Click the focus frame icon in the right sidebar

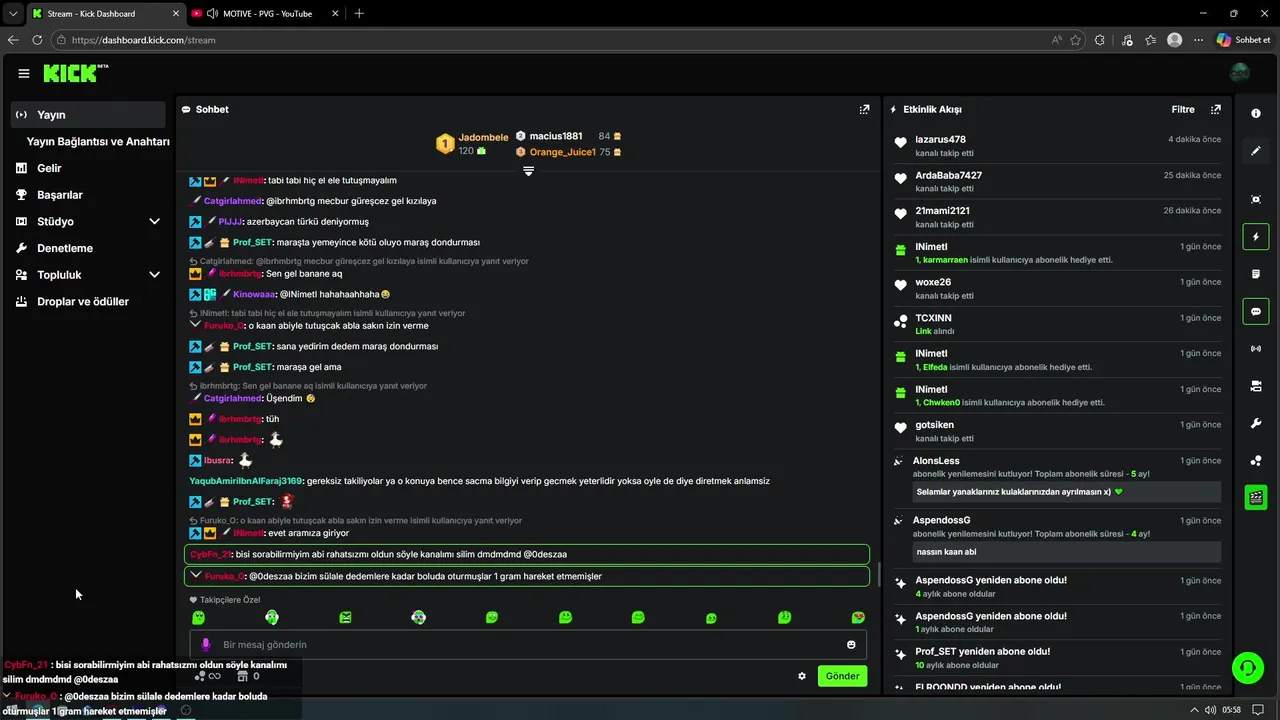(1256, 199)
